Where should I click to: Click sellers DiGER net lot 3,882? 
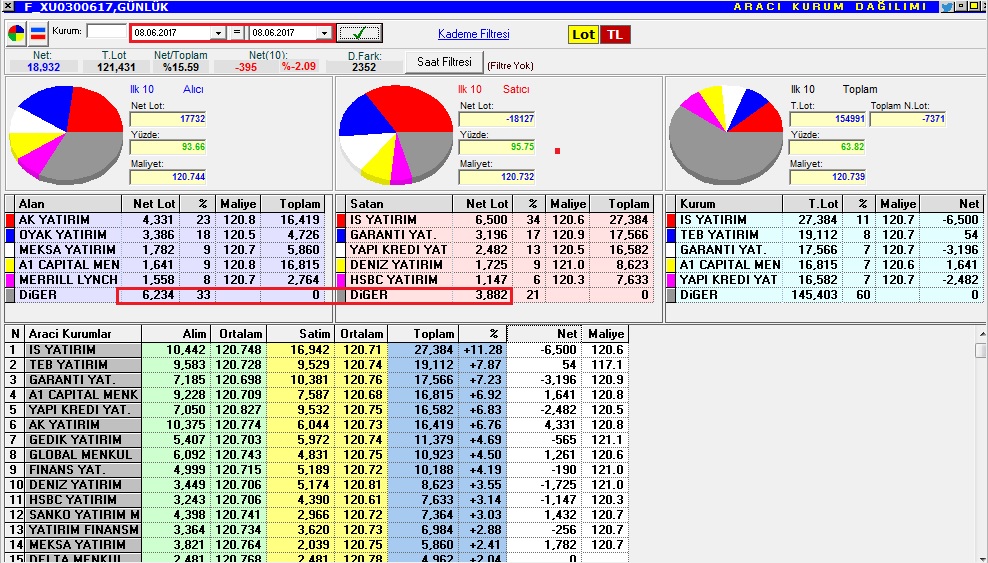pyautogui.click(x=485, y=295)
